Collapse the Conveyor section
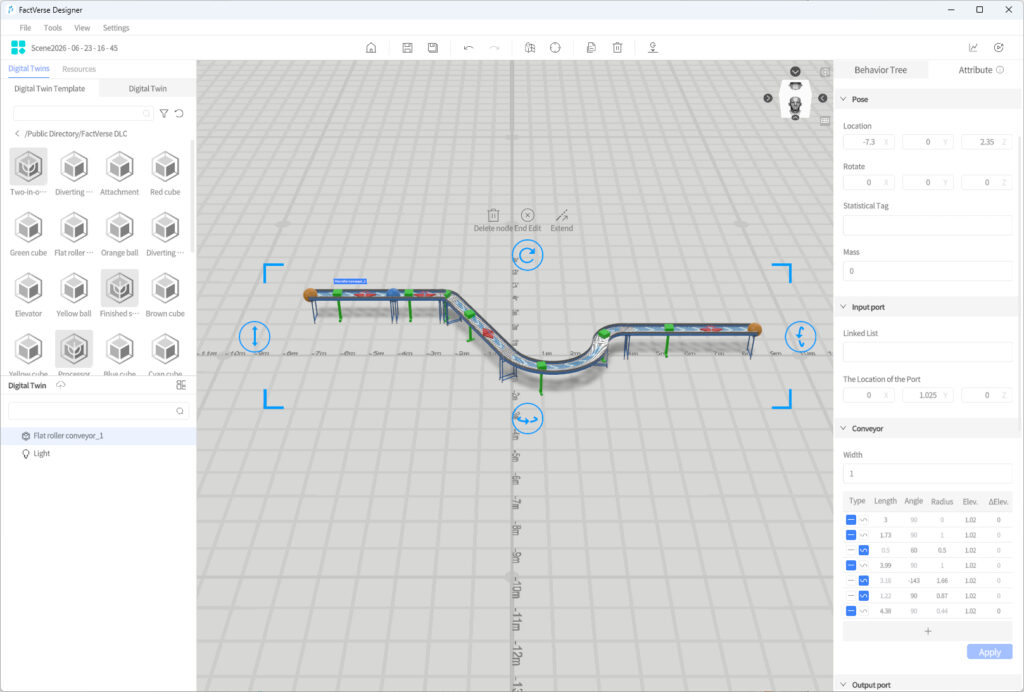This screenshot has height=692, width=1024. (x=843, y=428)
